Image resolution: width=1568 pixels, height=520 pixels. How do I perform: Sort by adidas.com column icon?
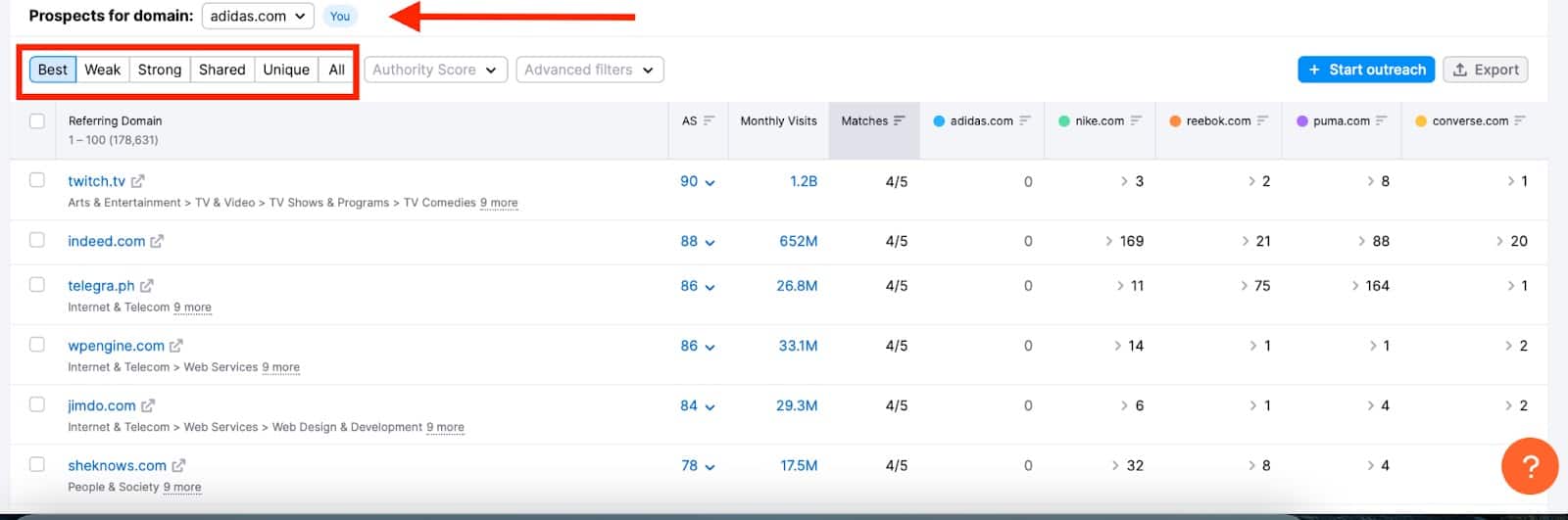[1025, 120]
